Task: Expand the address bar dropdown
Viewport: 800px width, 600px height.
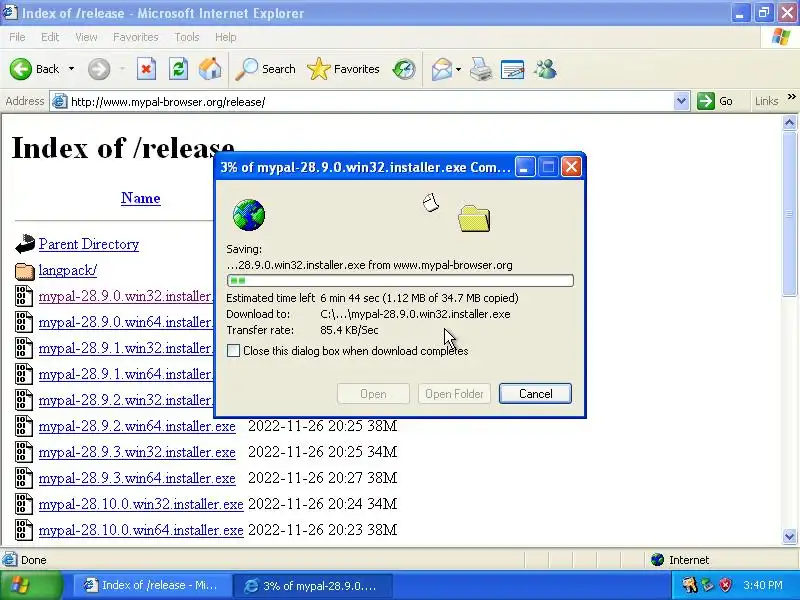Action: tap(681, 102)
